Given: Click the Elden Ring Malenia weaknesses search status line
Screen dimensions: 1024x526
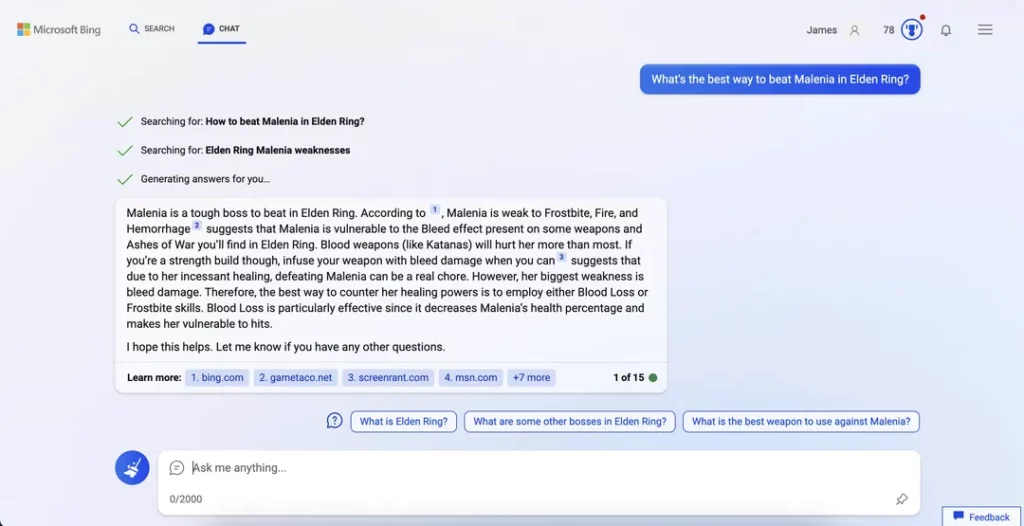Looking at the screenshot, I should point(245,150).
